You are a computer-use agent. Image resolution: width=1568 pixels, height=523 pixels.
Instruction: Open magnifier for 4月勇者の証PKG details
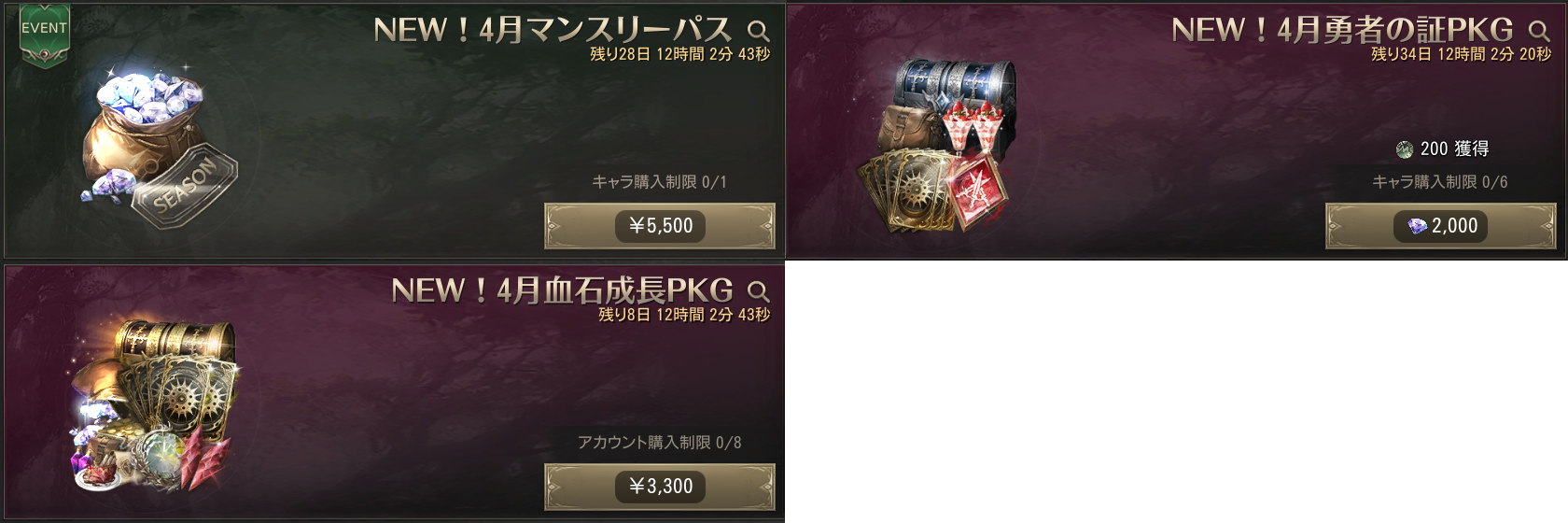pos(1540,32)
